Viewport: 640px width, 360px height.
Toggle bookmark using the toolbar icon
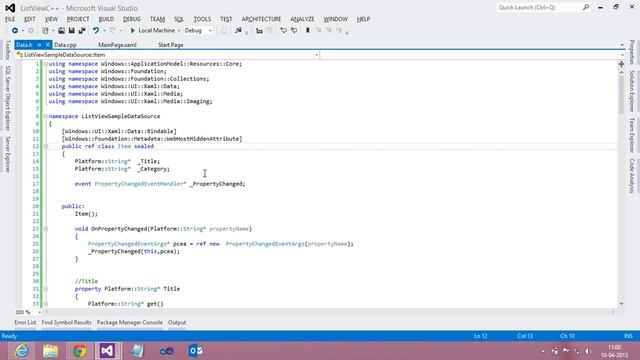pos(308,31)
